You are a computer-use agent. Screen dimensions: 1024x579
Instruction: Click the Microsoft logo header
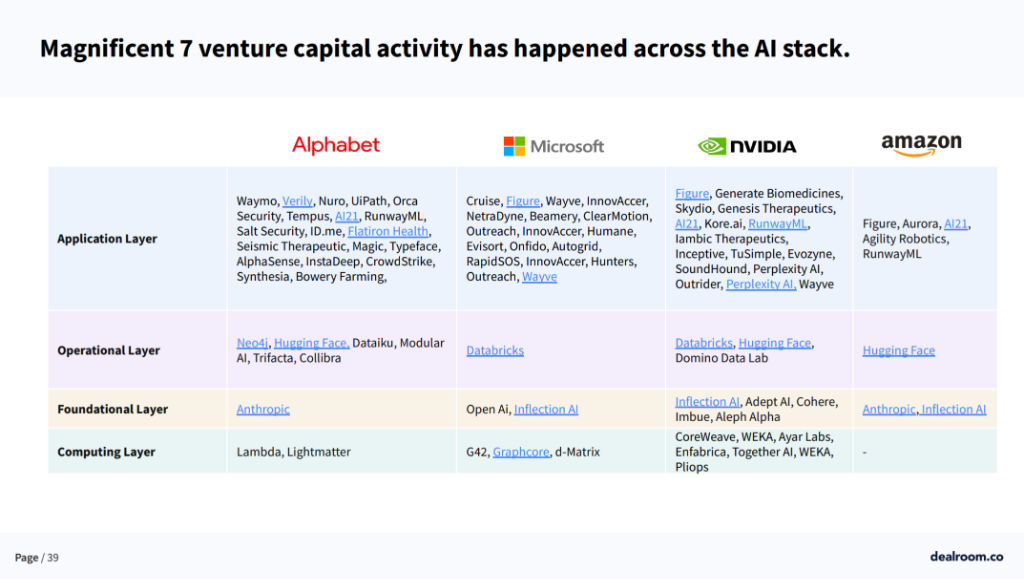coord(554,146)
